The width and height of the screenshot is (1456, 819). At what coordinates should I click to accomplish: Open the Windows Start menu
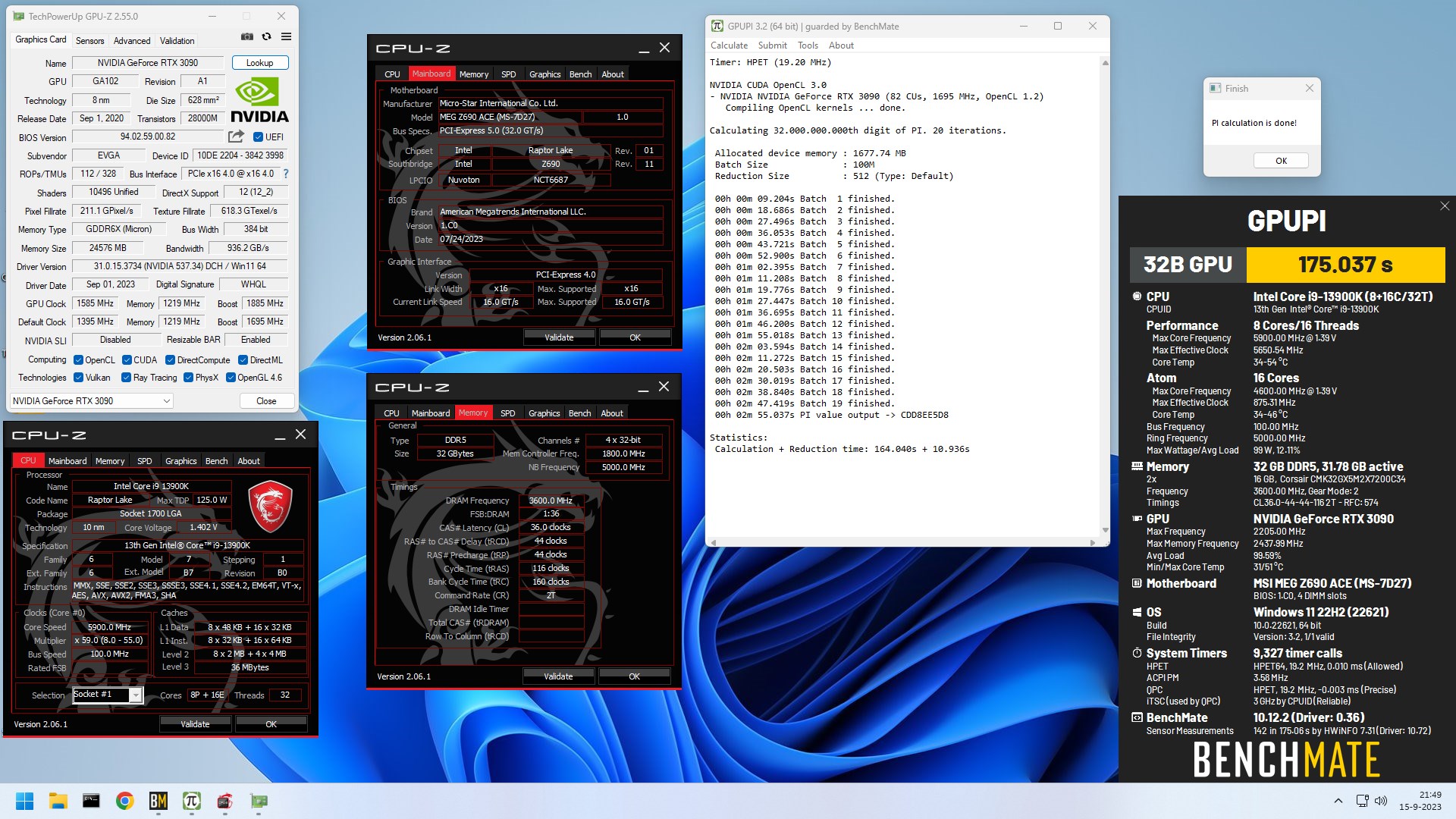point(24,801)
